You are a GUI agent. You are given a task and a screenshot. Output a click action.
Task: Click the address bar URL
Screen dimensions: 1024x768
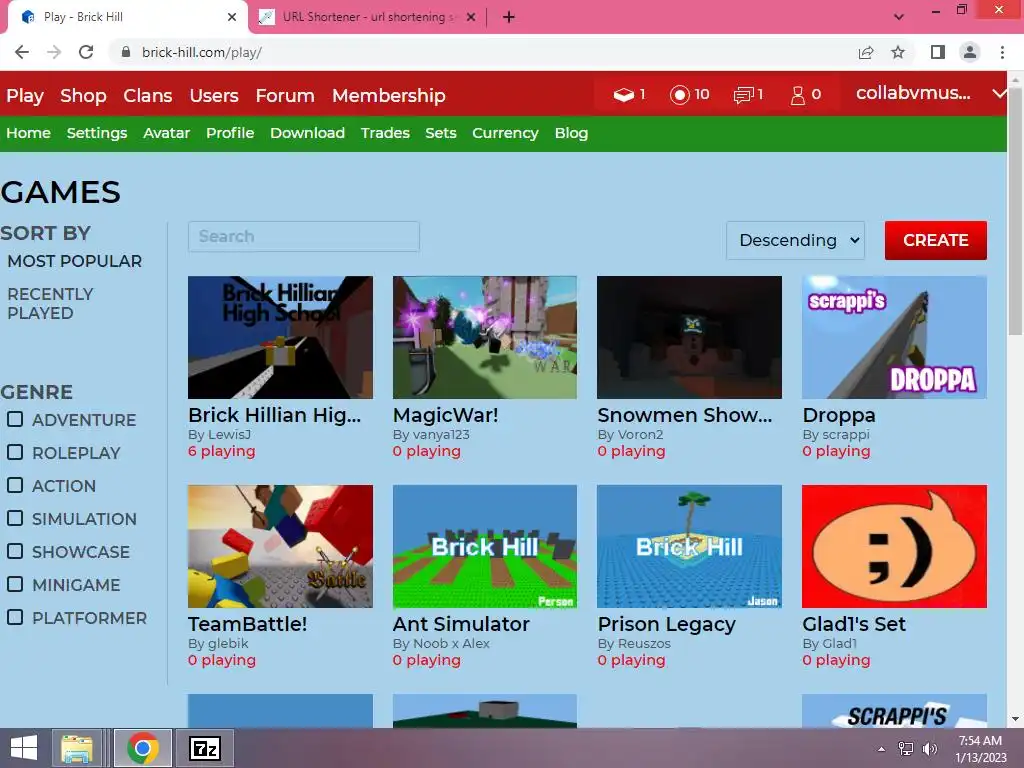[202, 52]
